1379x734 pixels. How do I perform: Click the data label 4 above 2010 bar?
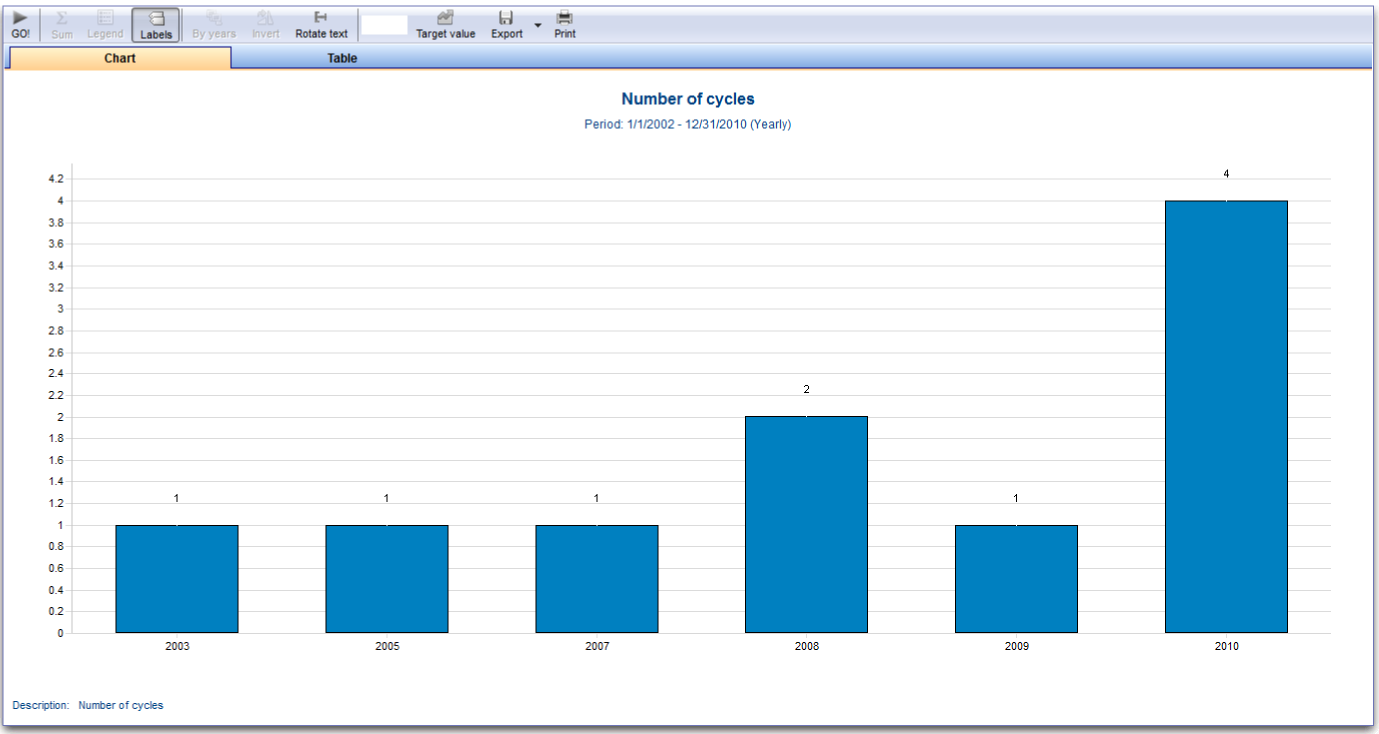1226,174
